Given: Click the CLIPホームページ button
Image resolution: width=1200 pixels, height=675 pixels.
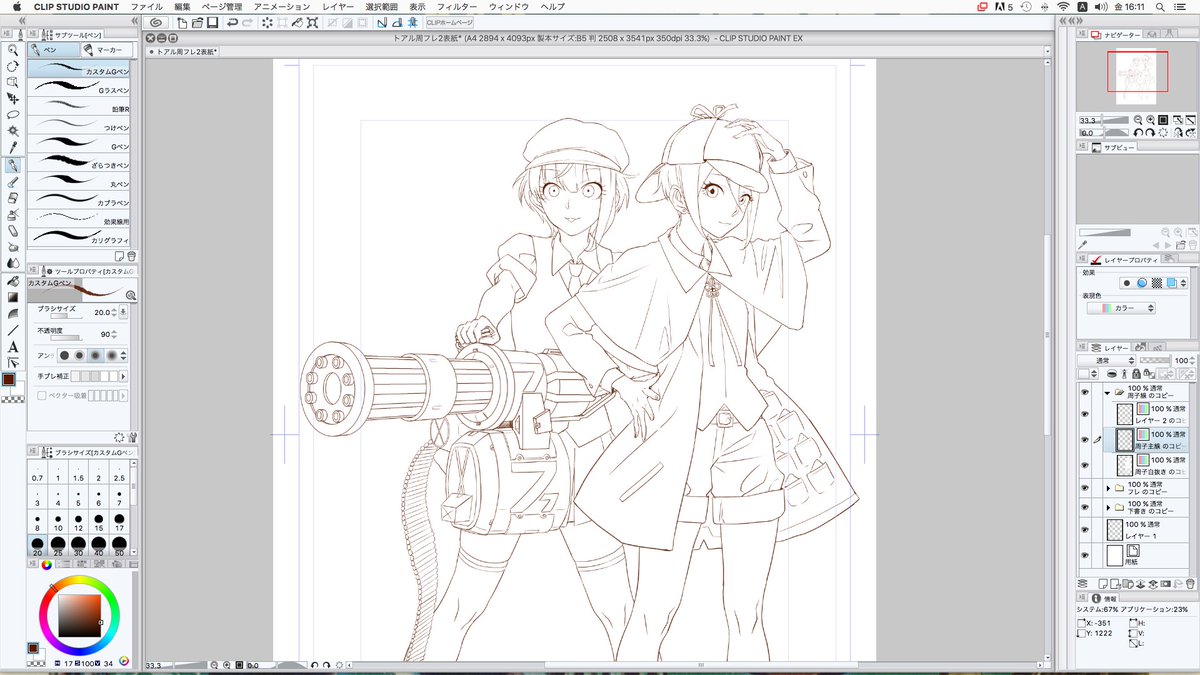Looking at the screenshot, I should coord(449,22).
